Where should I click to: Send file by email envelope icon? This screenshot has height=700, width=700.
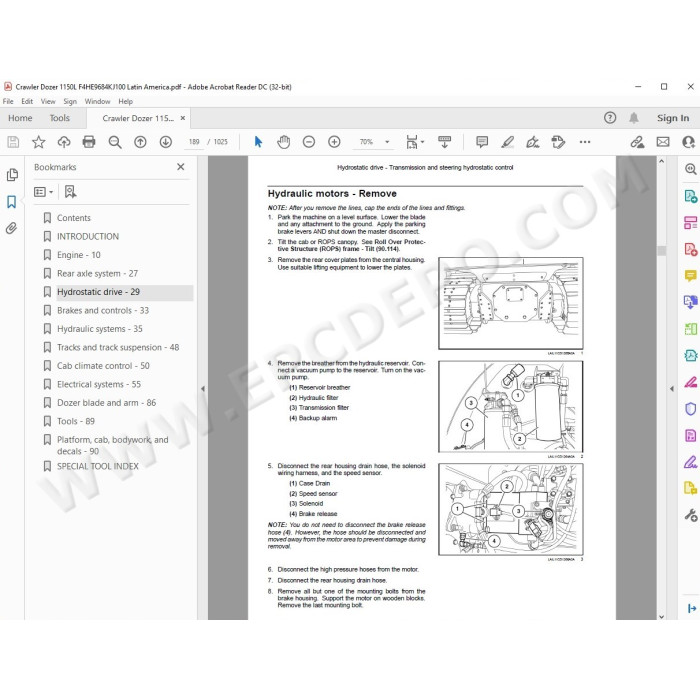click(663, 142)
